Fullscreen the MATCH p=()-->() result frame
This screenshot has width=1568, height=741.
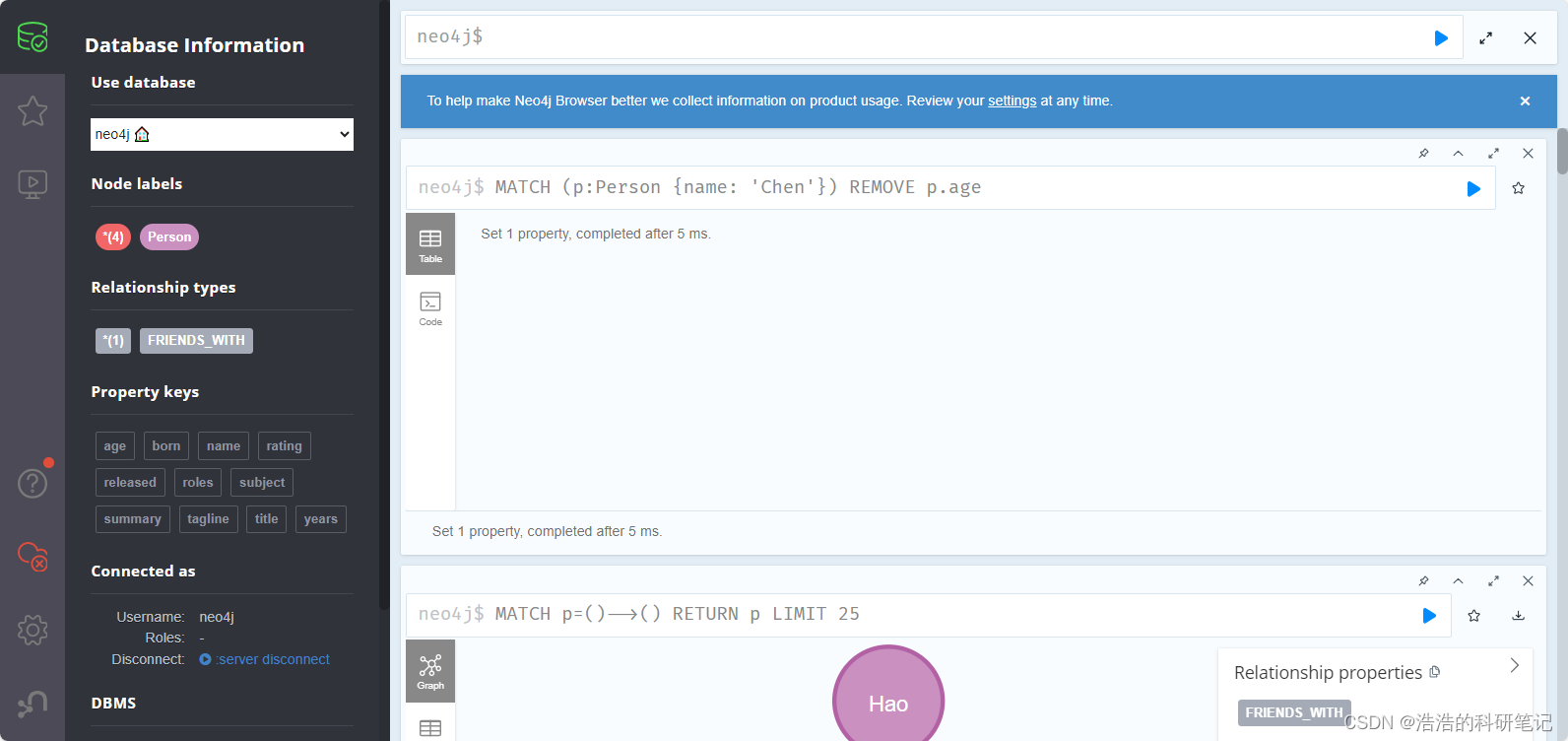[1493, 581]
